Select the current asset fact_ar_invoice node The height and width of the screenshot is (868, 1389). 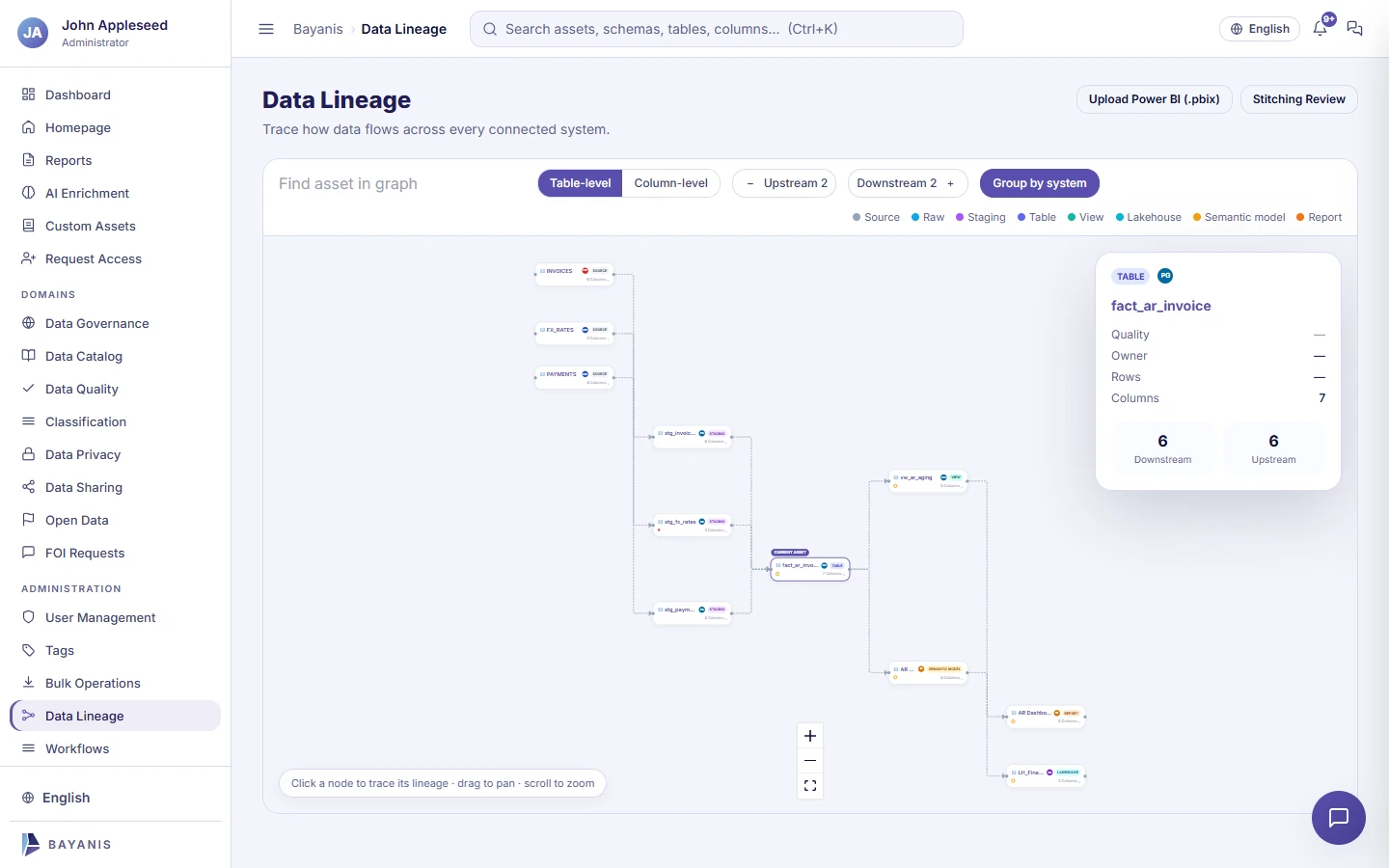pos(810,569)
